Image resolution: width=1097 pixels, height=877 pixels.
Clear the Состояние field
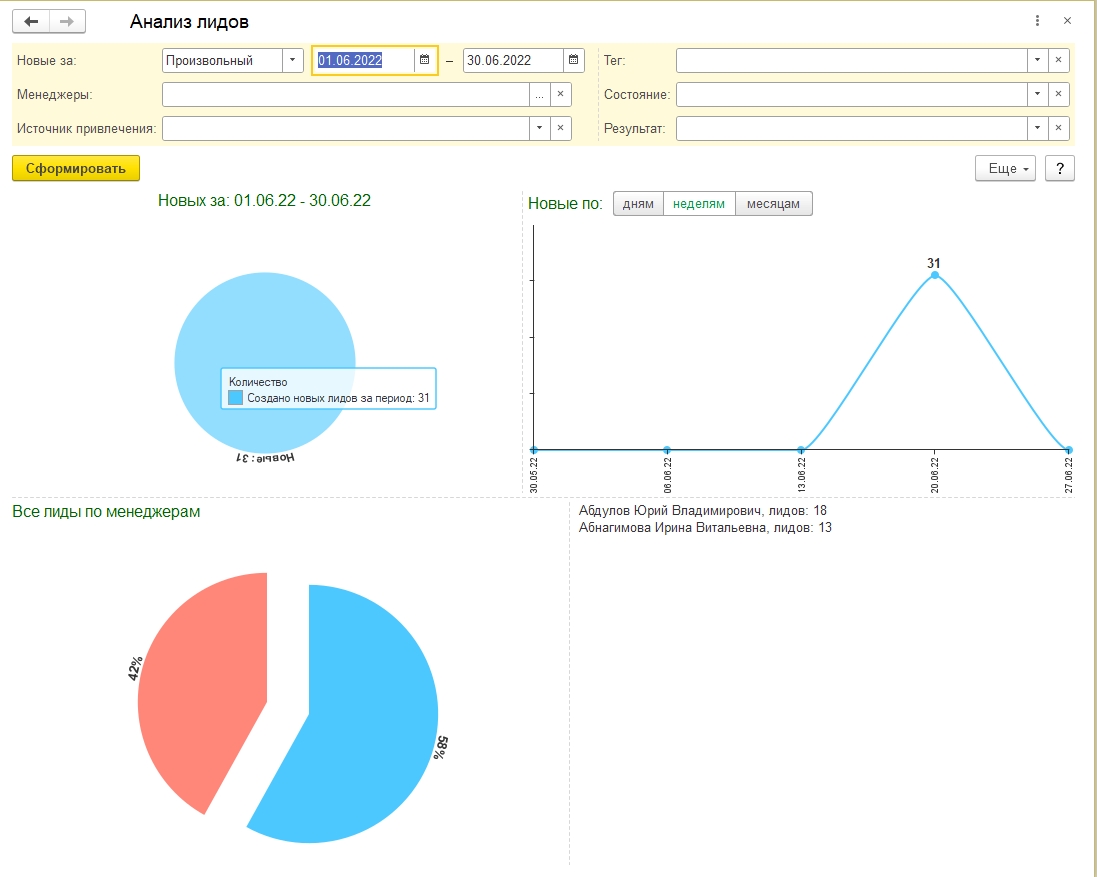(x=1059, y=94)
